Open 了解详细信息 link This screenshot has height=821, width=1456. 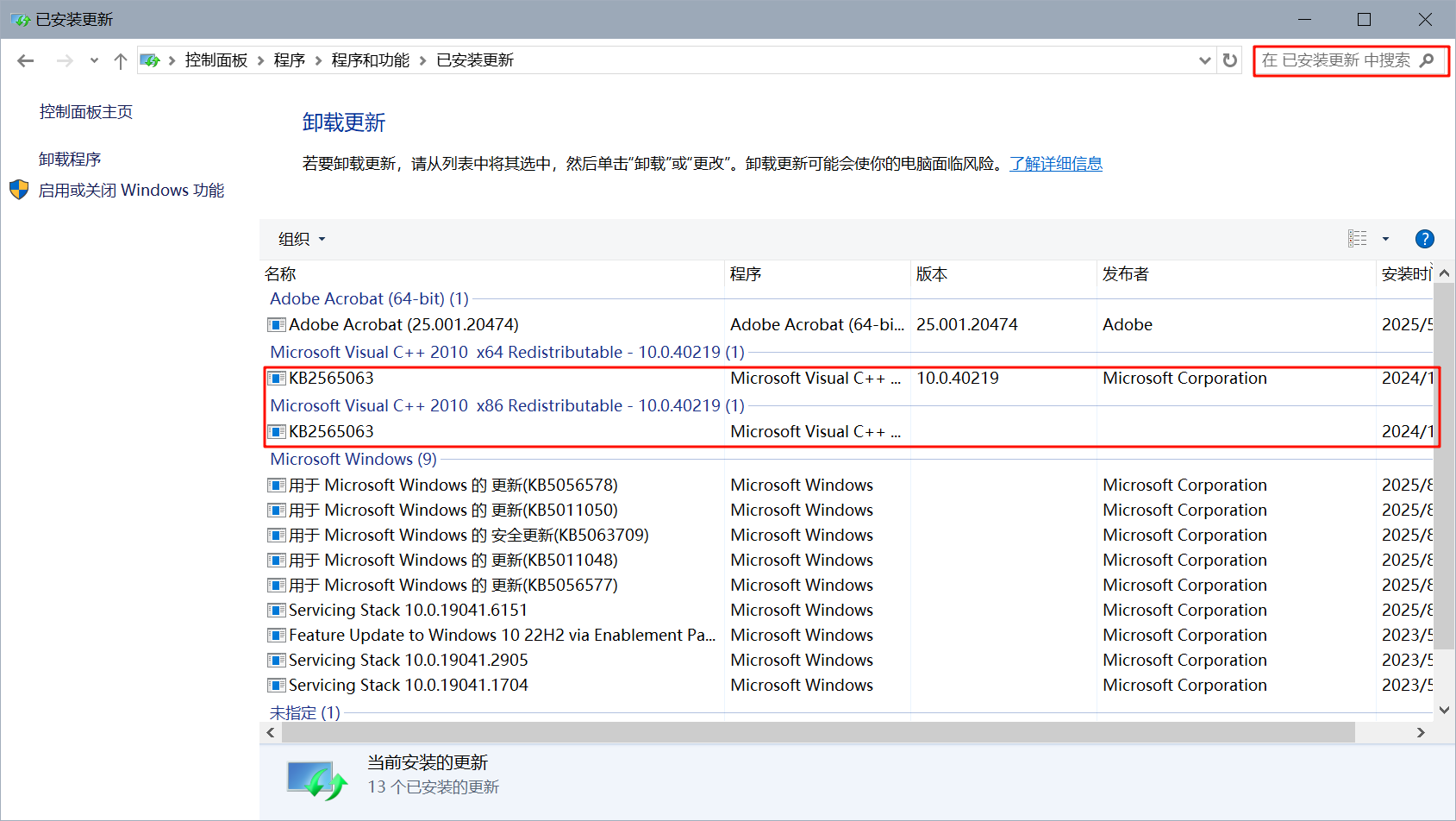pos(1056,164)
